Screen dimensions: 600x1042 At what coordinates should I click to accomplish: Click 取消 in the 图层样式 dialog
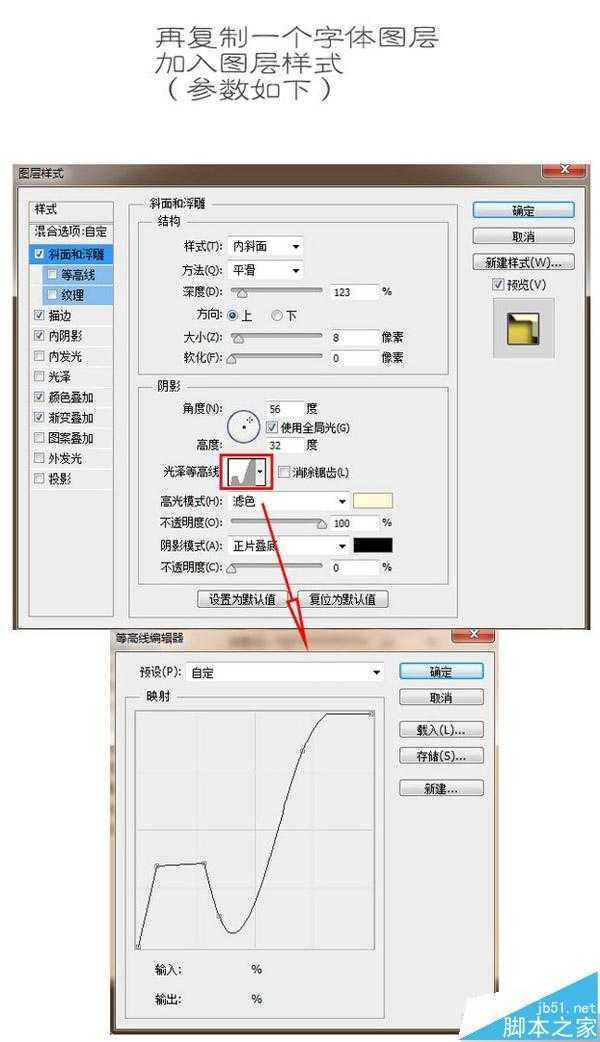tap(524, 236)
